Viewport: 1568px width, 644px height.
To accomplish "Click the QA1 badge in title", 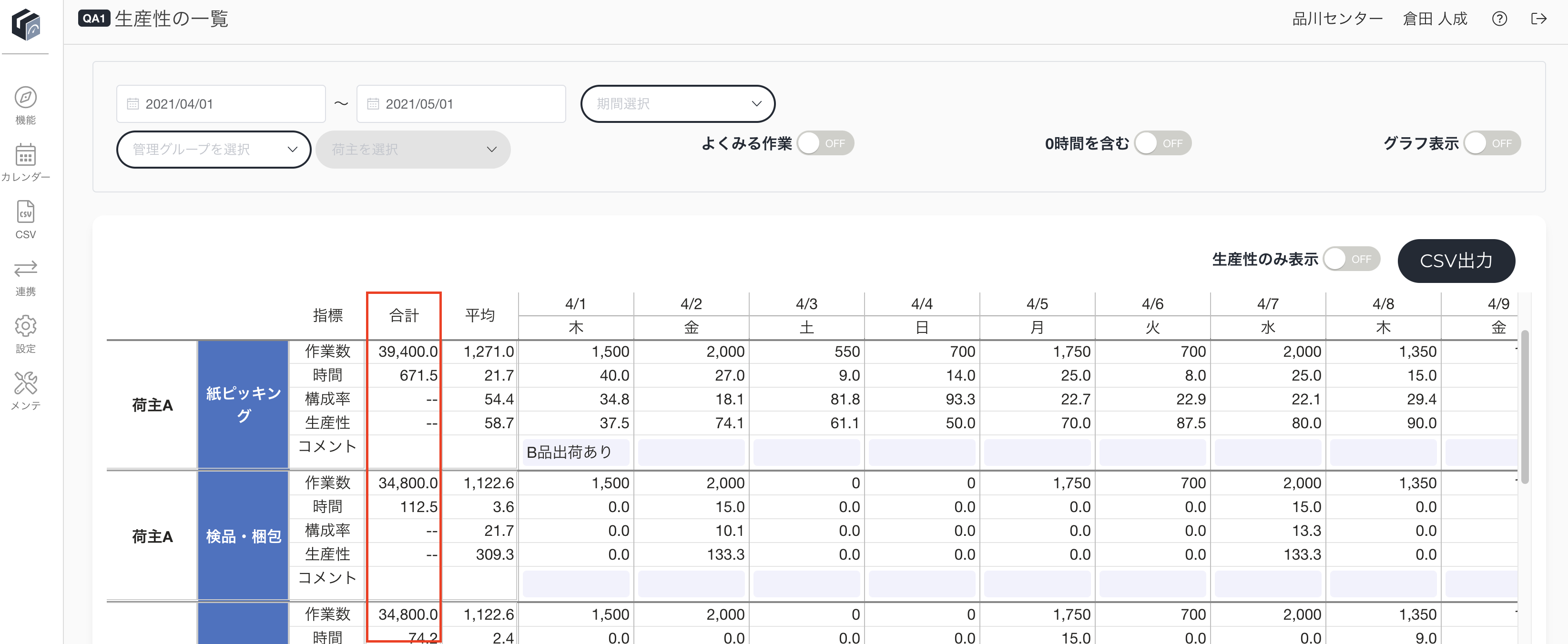I will [x=94, y=19].
